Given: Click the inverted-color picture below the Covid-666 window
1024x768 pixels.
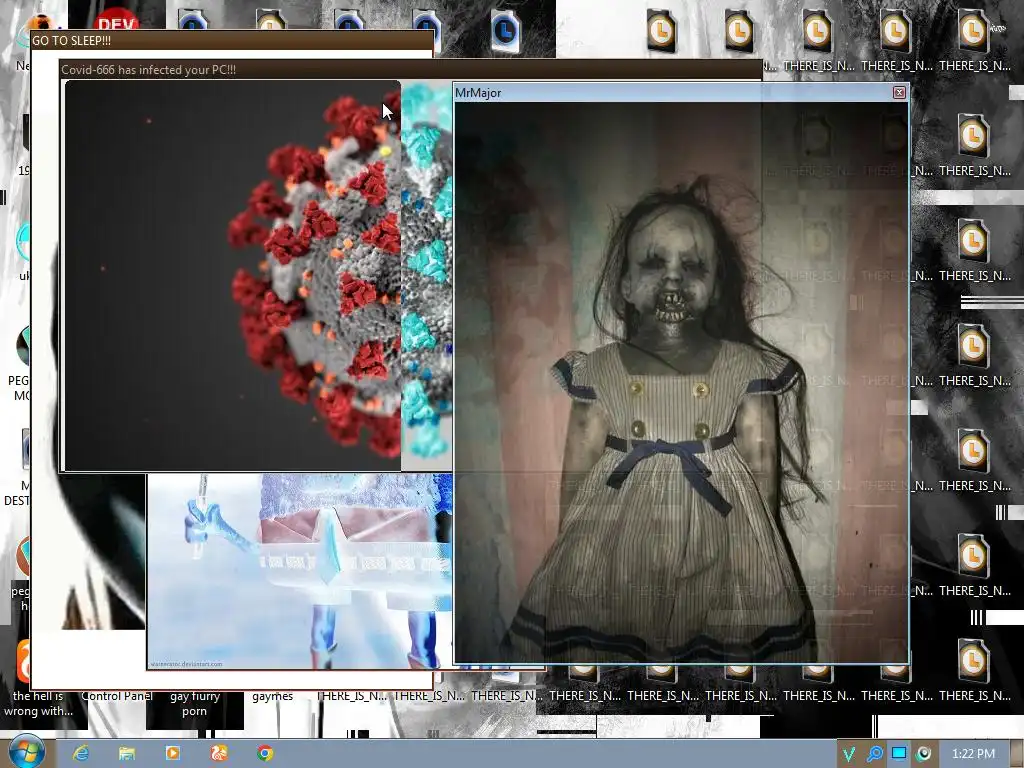Looking at the screenshot, I should (x=299, y=570).
